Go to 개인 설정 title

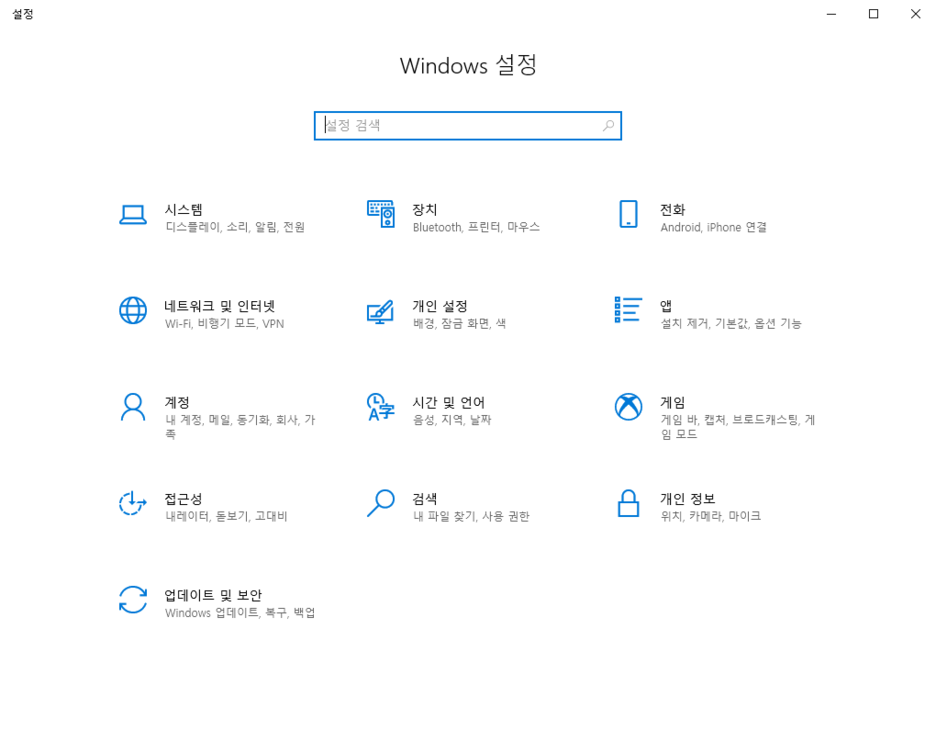(x=440, y=306)
